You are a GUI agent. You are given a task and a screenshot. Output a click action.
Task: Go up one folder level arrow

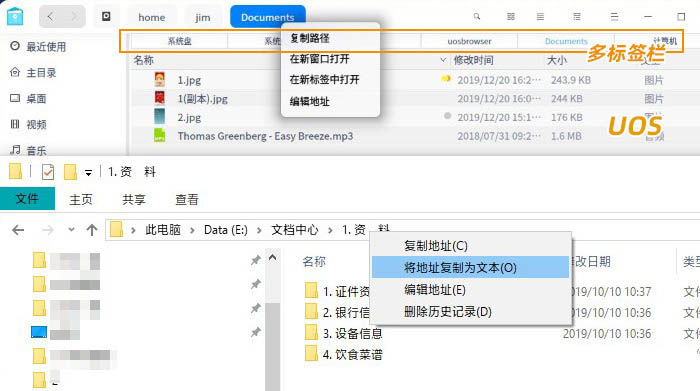pos(92,230)
